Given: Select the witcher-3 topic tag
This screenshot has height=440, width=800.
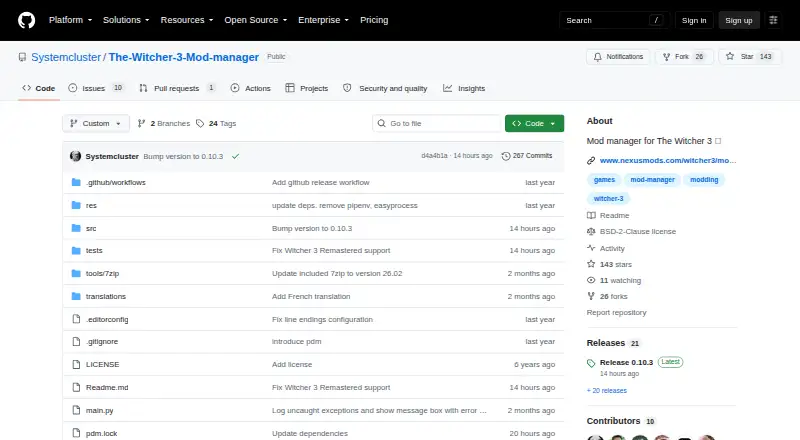Looking at the screenshot, I should pos(608,199).
